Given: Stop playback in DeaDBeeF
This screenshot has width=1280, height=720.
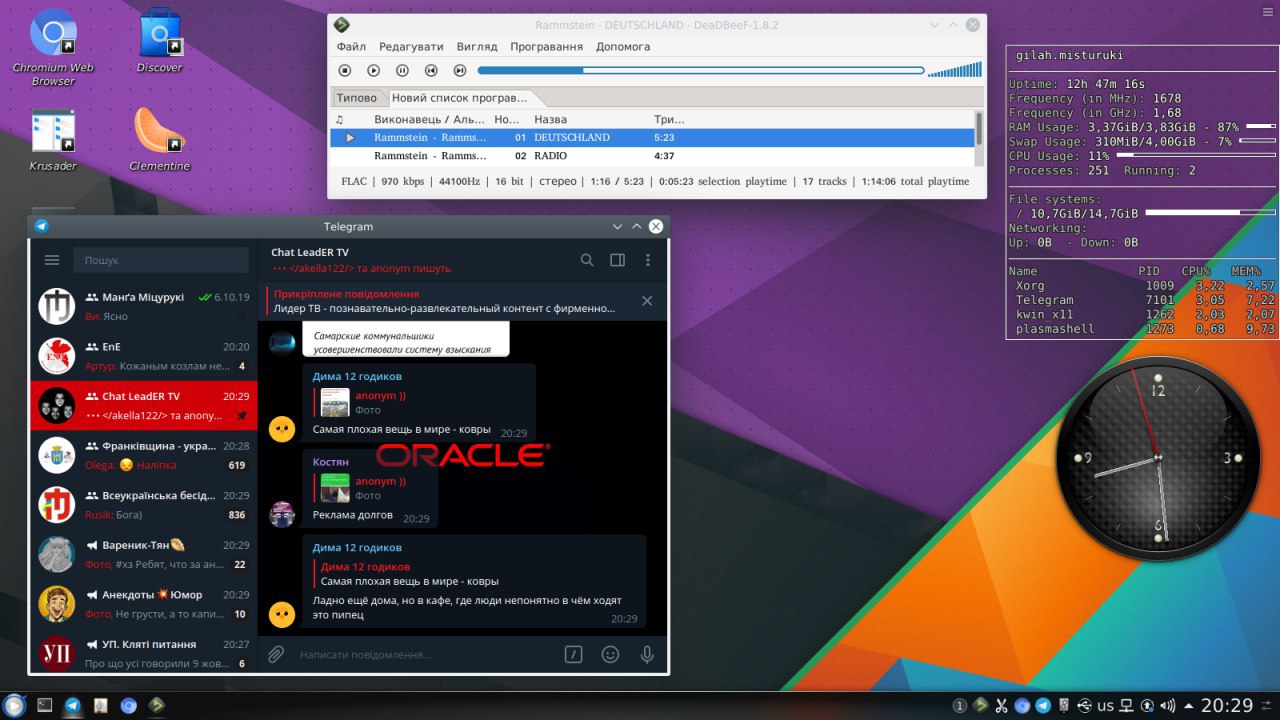Looking at the screenshot, I should pos(344,70).
